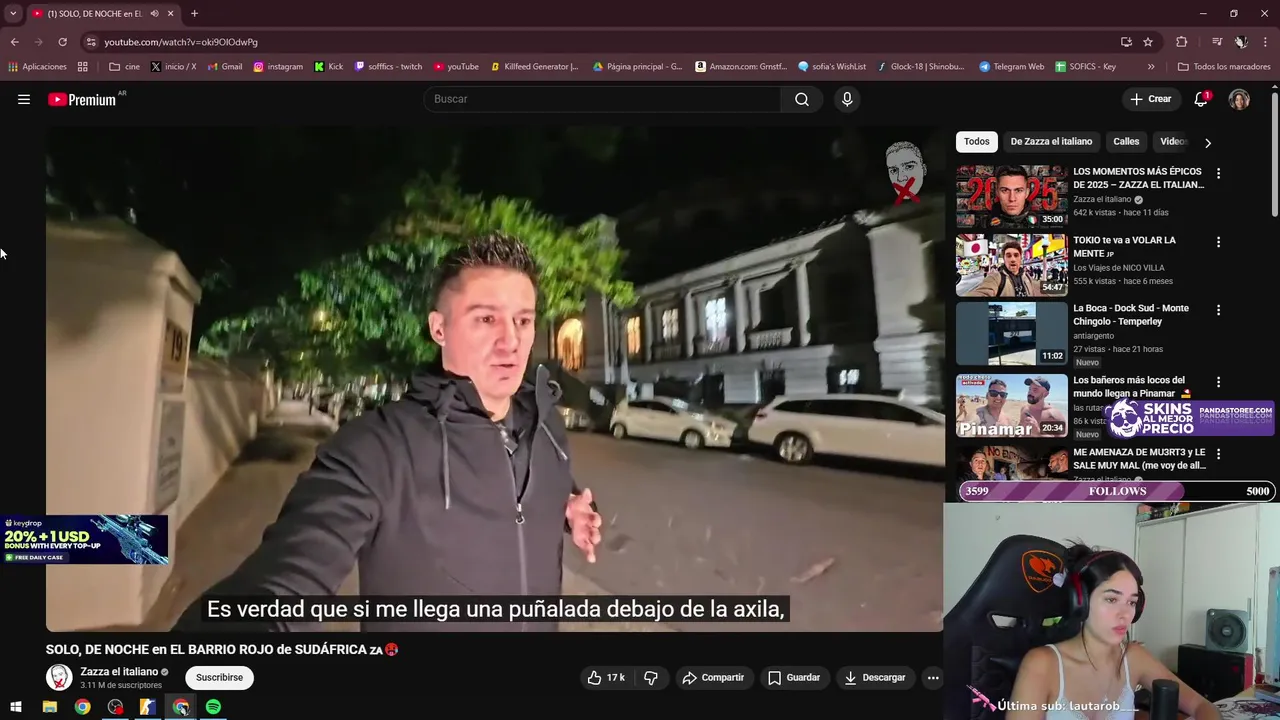This screenshot has width=1280, height=720.
Task: Select the Calles filter chip
Action: click(x=1126, y=142)
